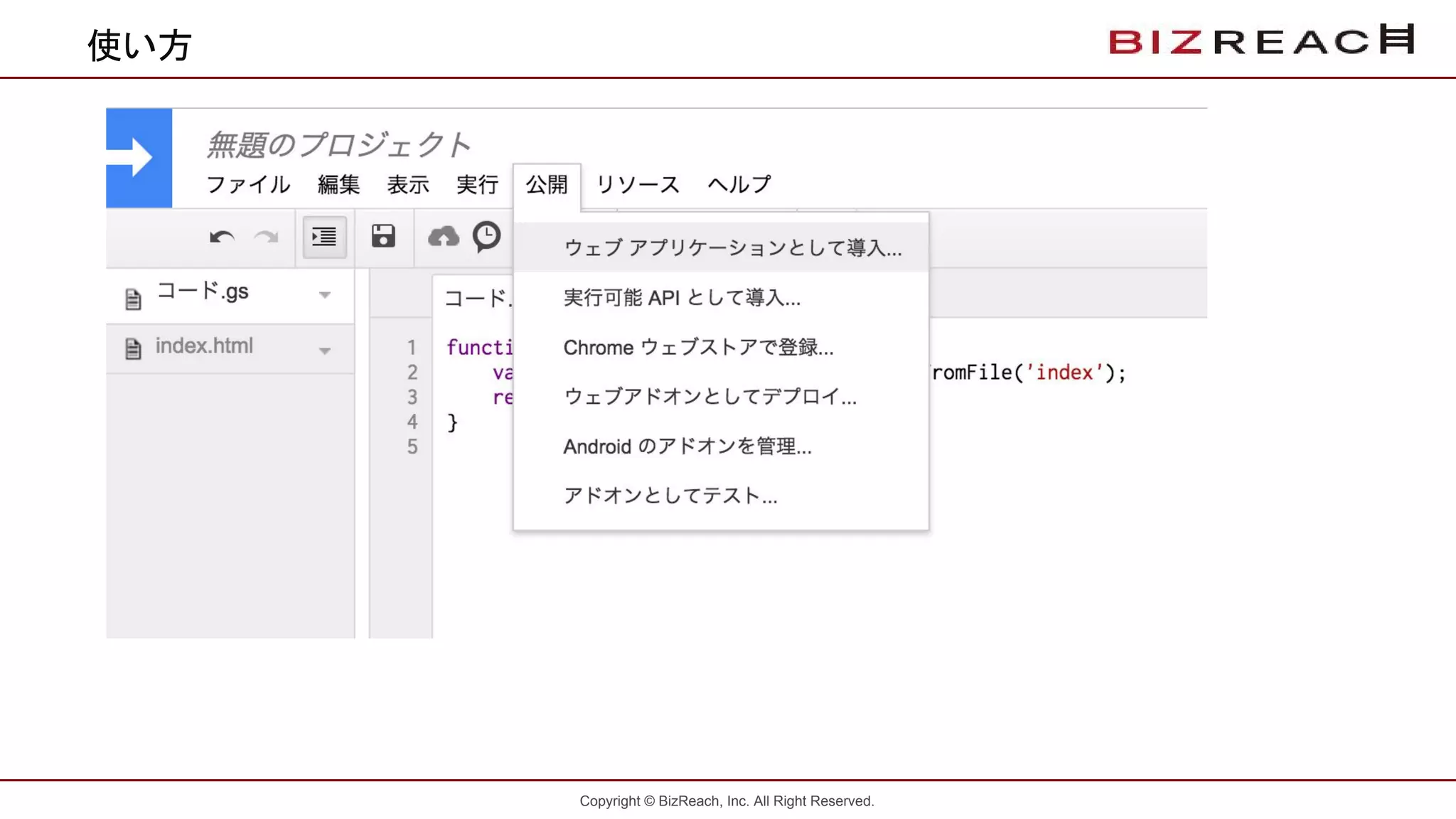Screen dimensions: 1456x819
Task: Select ウェブ アプリケーションとして導入 menu entry
Action: (x=732, y=248)
